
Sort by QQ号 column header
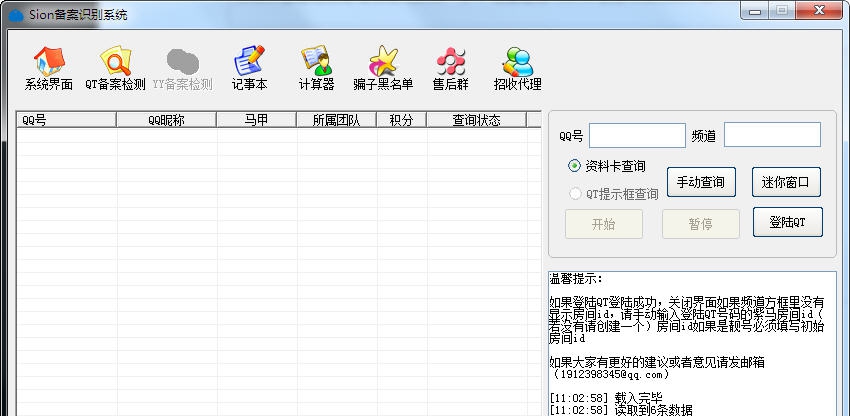click(66, 120)
